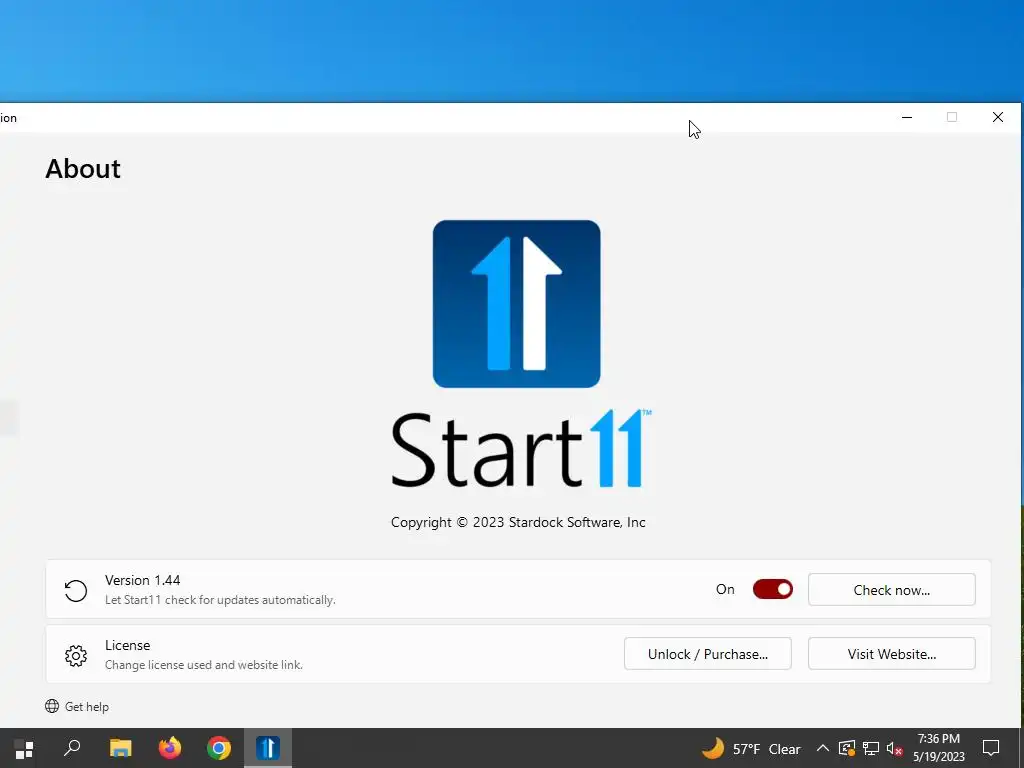The width and height of the screenshot is (1024, 768).
Task: Click 'Change license used and website link.' text
Action: [x=204, y=665]
